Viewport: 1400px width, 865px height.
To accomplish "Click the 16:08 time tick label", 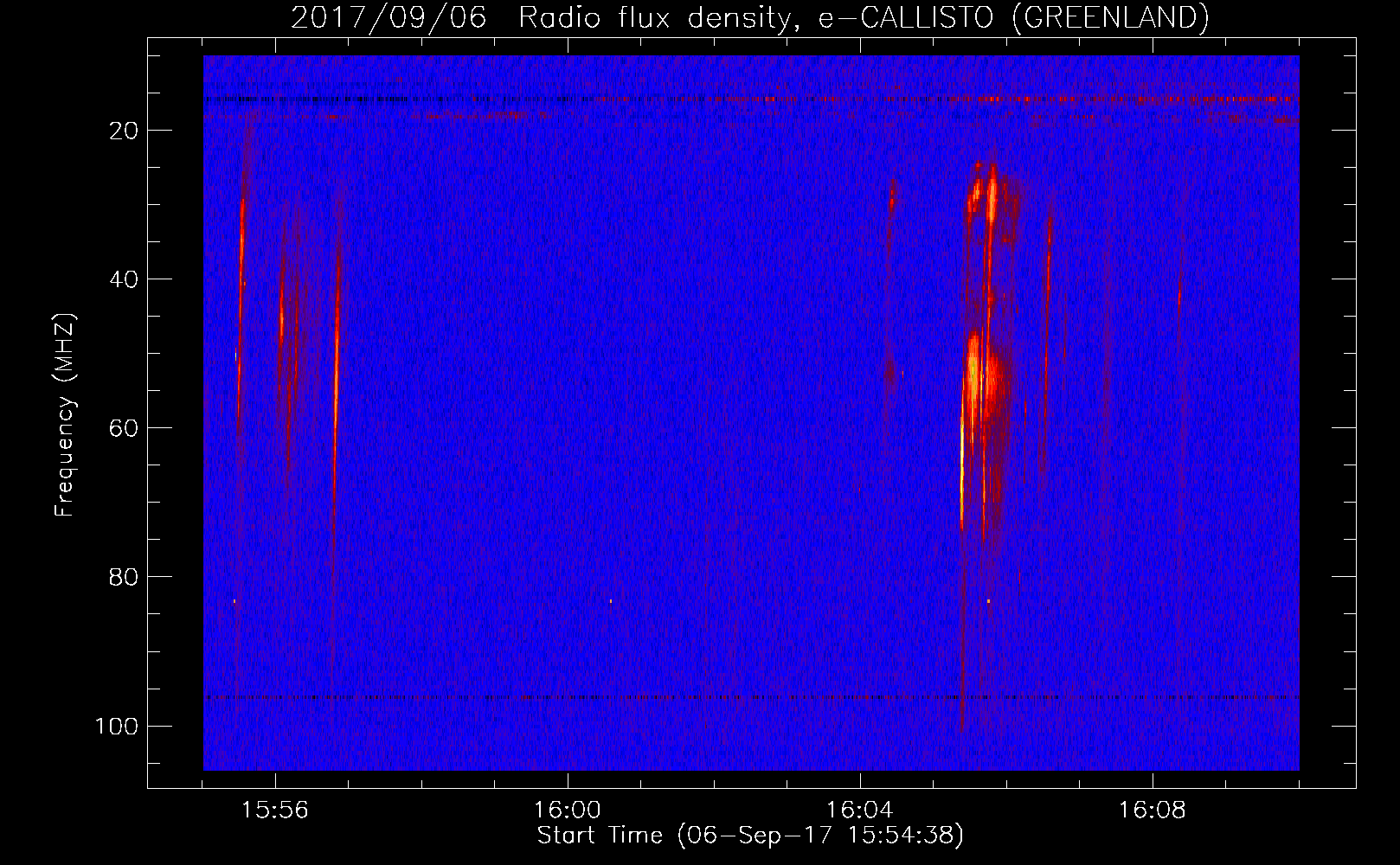I will click(x=1153, y=811).
